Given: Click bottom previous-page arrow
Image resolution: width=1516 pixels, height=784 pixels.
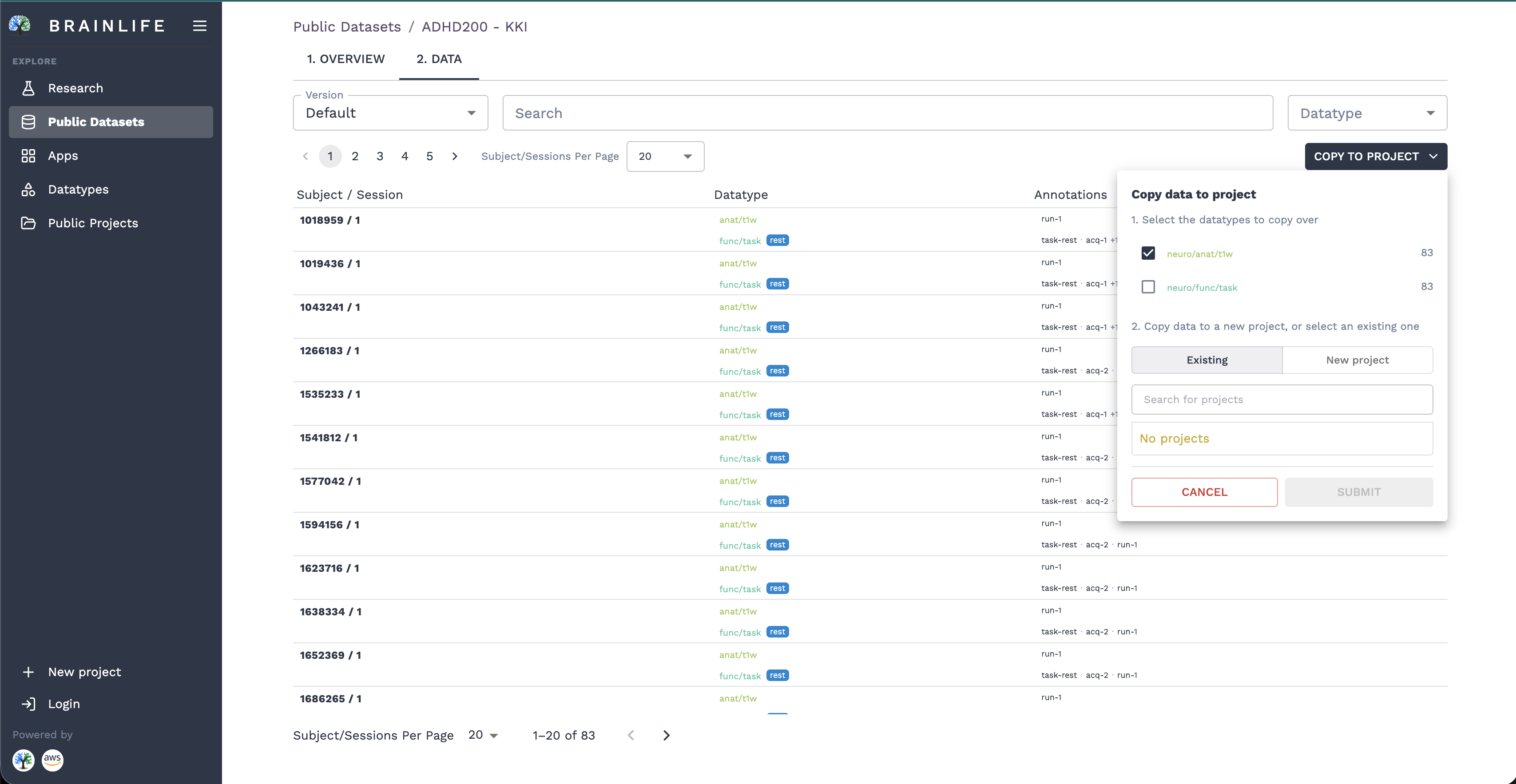Looking at the screenshot, I should 631,735.
